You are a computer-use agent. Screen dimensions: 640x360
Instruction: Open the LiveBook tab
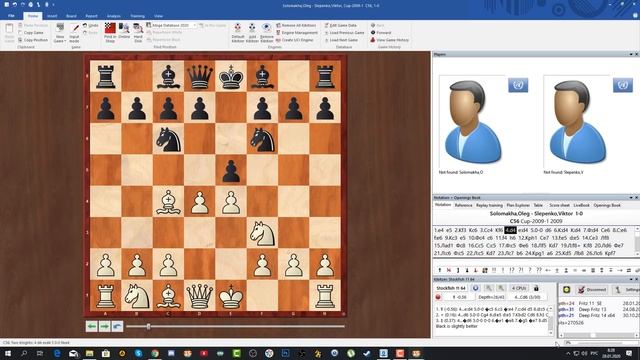pyautogui.click(x=582, y=205)
